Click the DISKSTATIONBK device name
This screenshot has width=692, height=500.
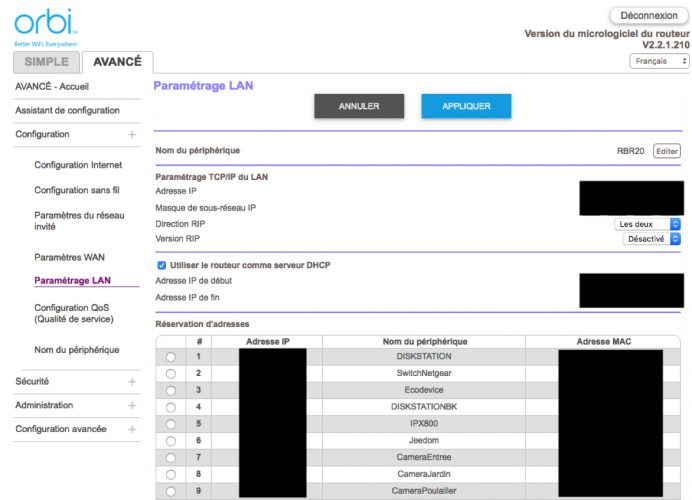pyautogui.click(x=424, y=406)
